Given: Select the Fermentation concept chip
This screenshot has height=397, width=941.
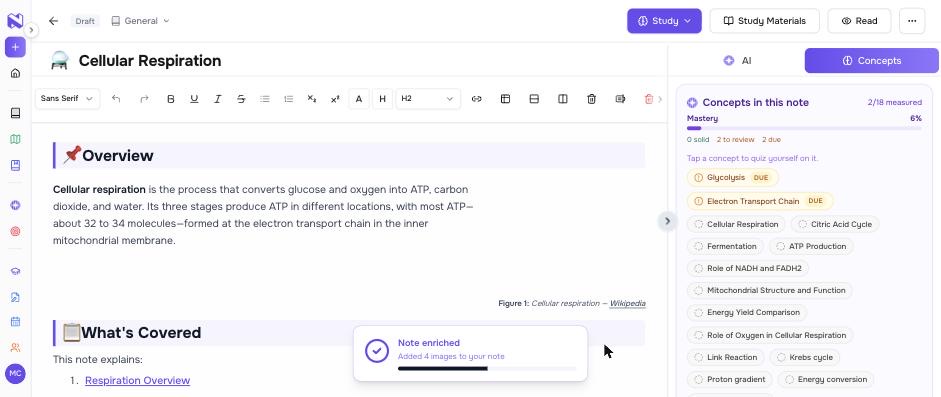Looking at the screenshot, I should [726, 246].
